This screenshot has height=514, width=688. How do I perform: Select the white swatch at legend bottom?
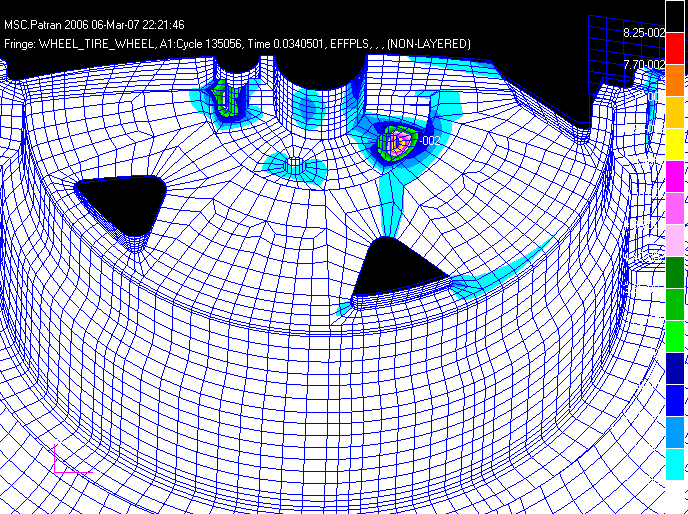[x=676, y=496]
